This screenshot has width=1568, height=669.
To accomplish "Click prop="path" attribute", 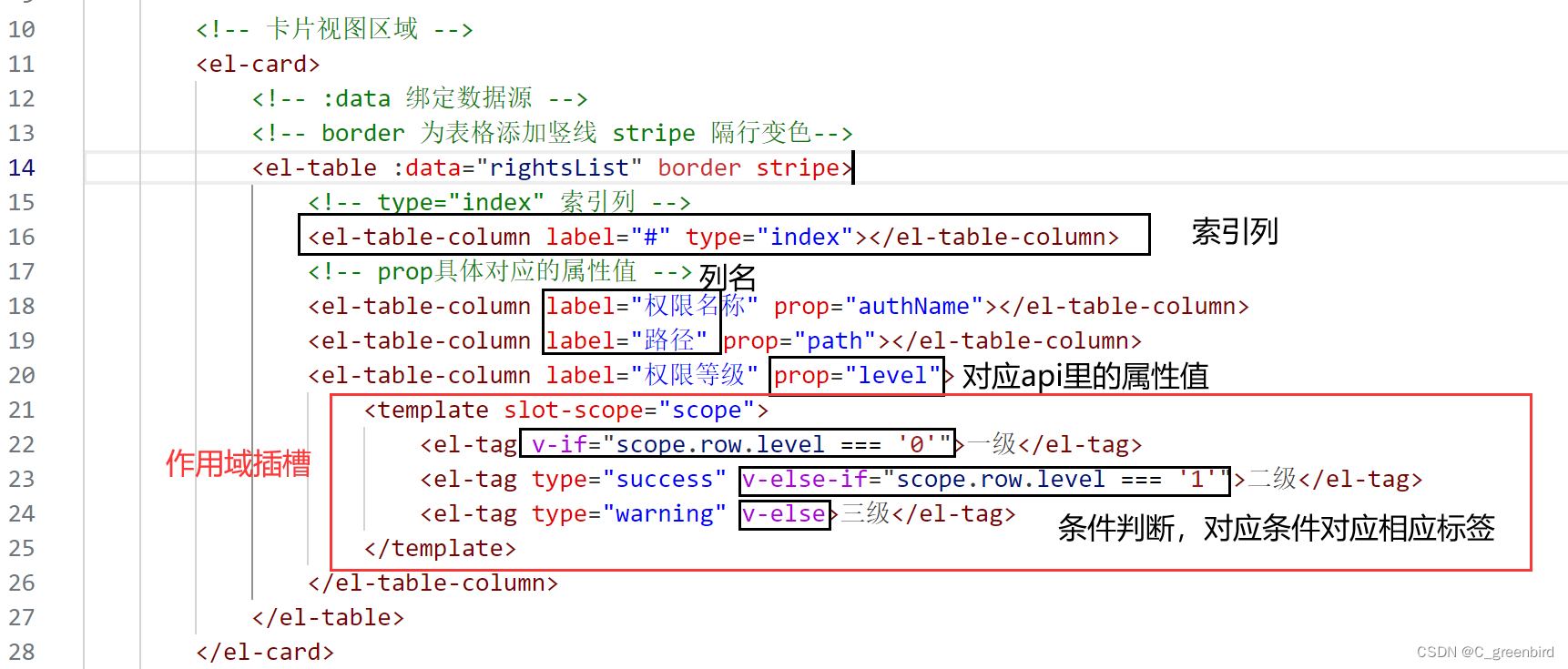I will (x=799, y=341).
